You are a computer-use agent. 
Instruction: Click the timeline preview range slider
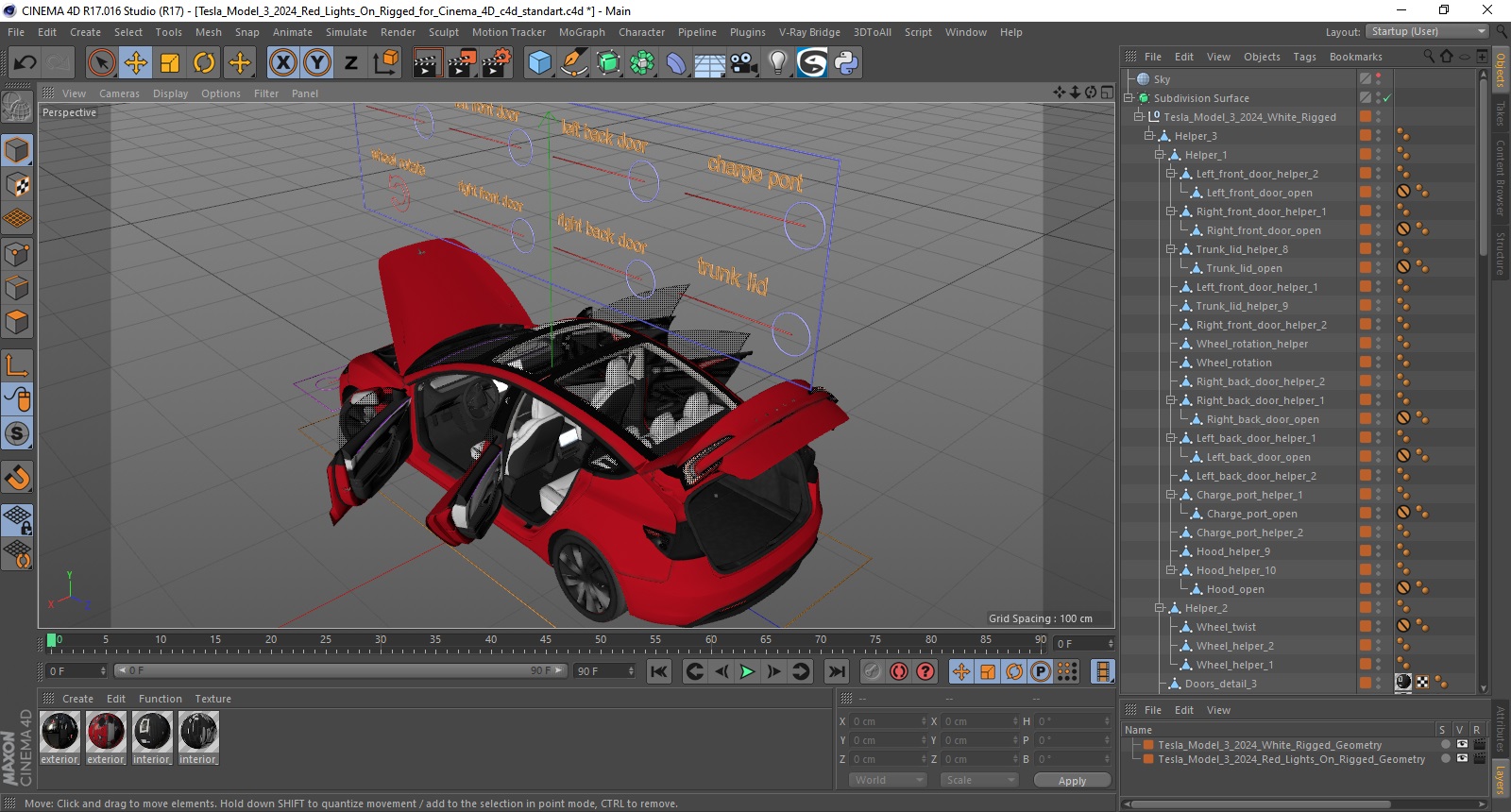point(341,671)
